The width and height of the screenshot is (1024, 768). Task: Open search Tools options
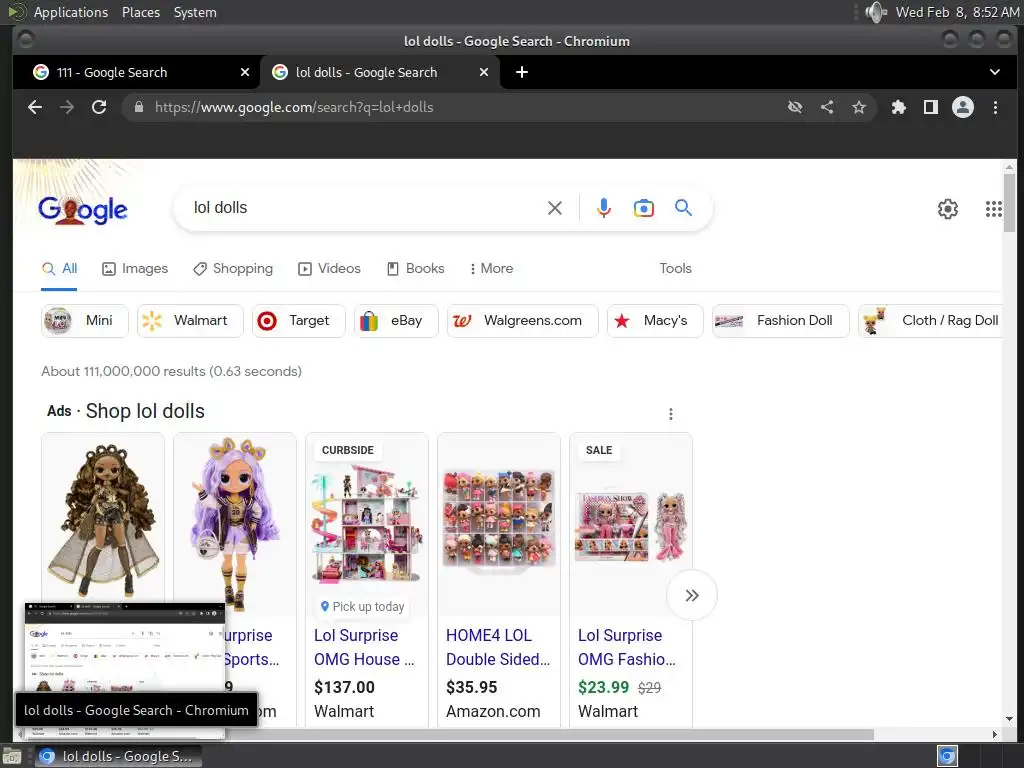coord(675,268)
